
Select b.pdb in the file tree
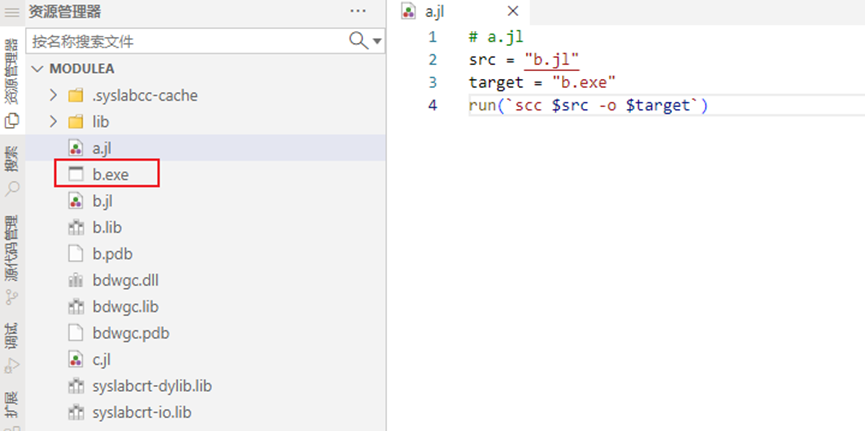[x=205, y=254]
